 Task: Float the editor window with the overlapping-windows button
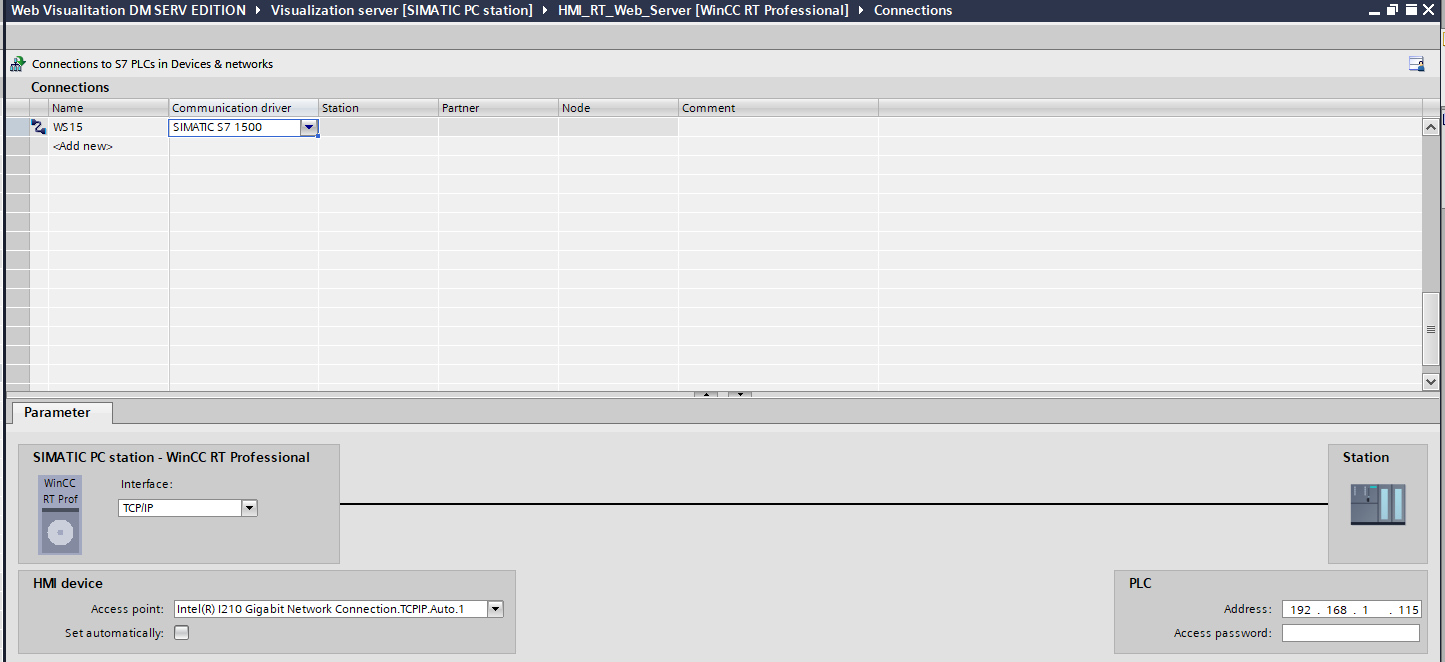[1392, 10]
